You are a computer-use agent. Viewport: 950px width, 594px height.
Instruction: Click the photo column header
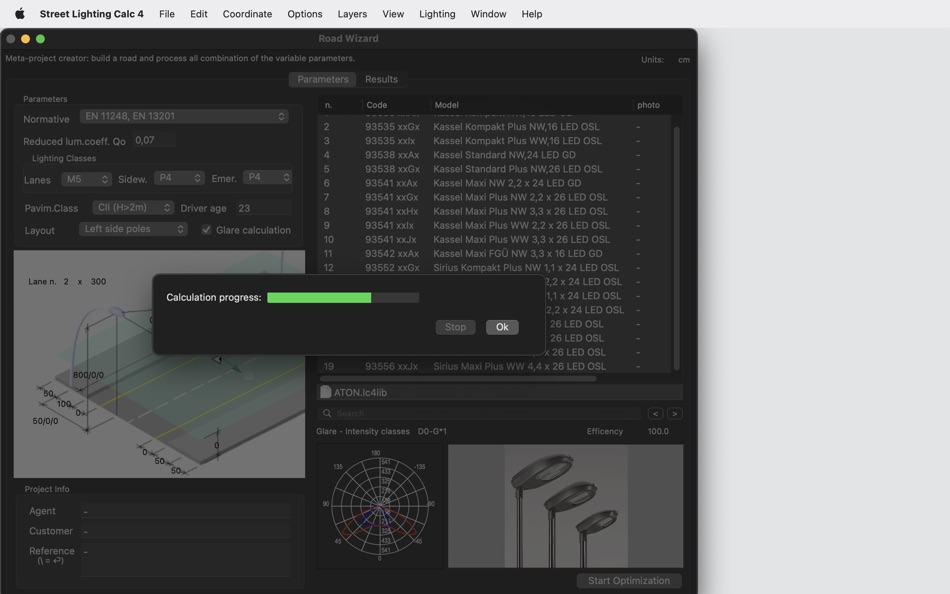click(x=648, y=105)
